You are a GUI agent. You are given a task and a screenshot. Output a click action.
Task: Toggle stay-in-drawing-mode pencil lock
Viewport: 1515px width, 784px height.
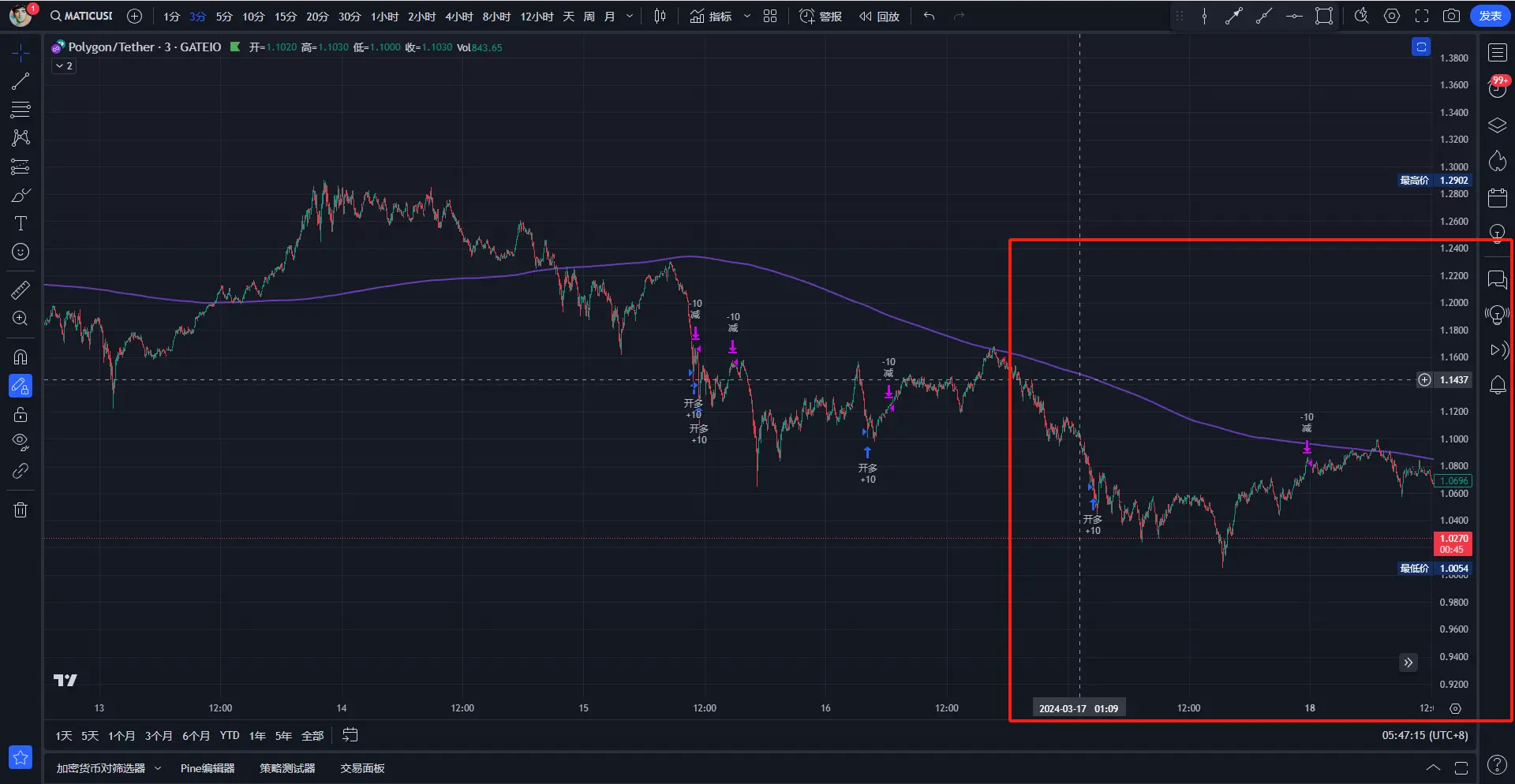pyautogui.click(x=21, y=386)
